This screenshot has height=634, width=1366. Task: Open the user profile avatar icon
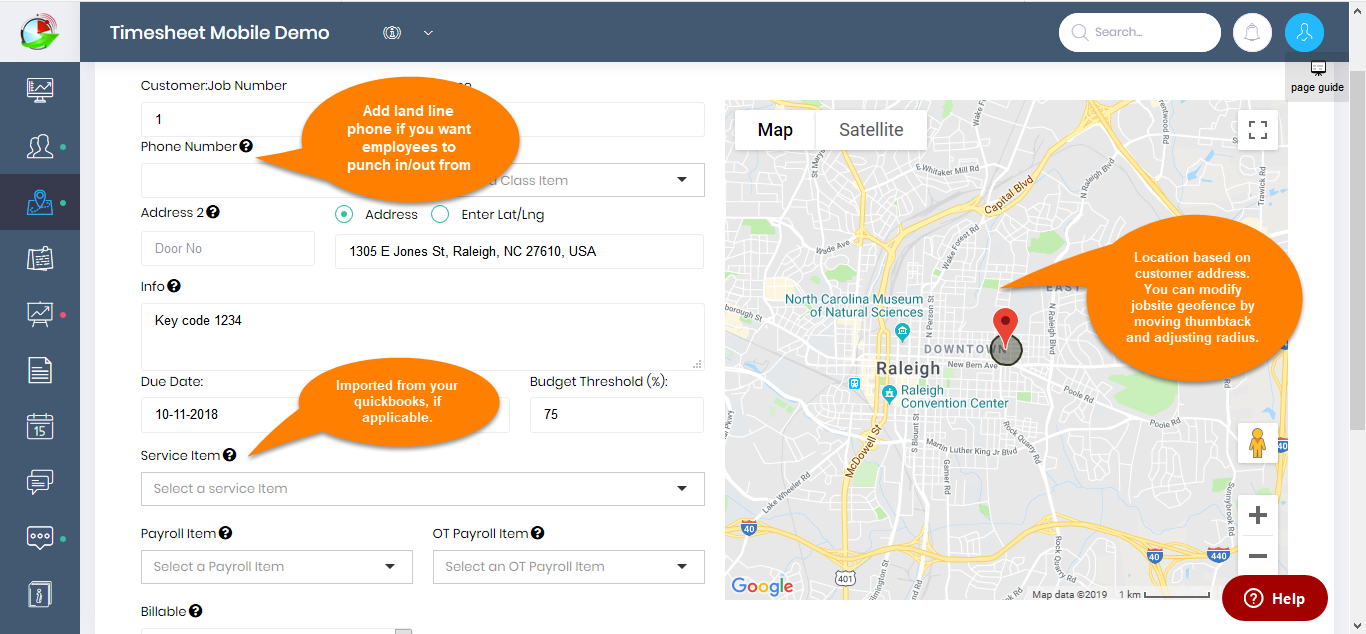[x=1304, y=32]
